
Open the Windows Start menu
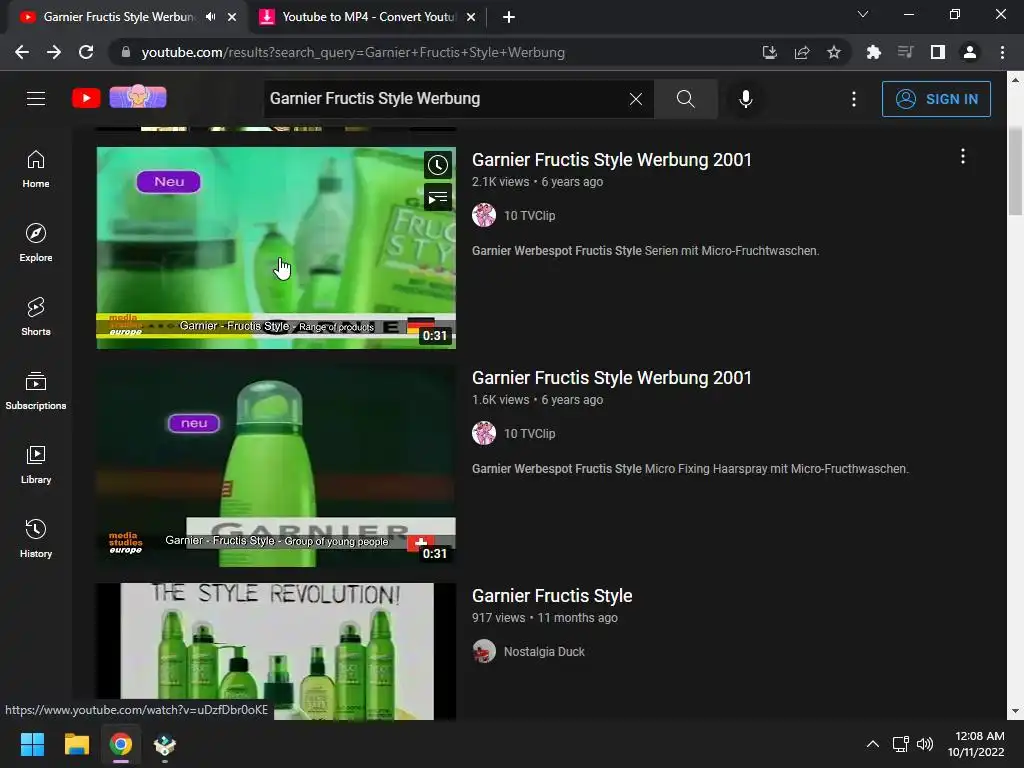(32, 744)
